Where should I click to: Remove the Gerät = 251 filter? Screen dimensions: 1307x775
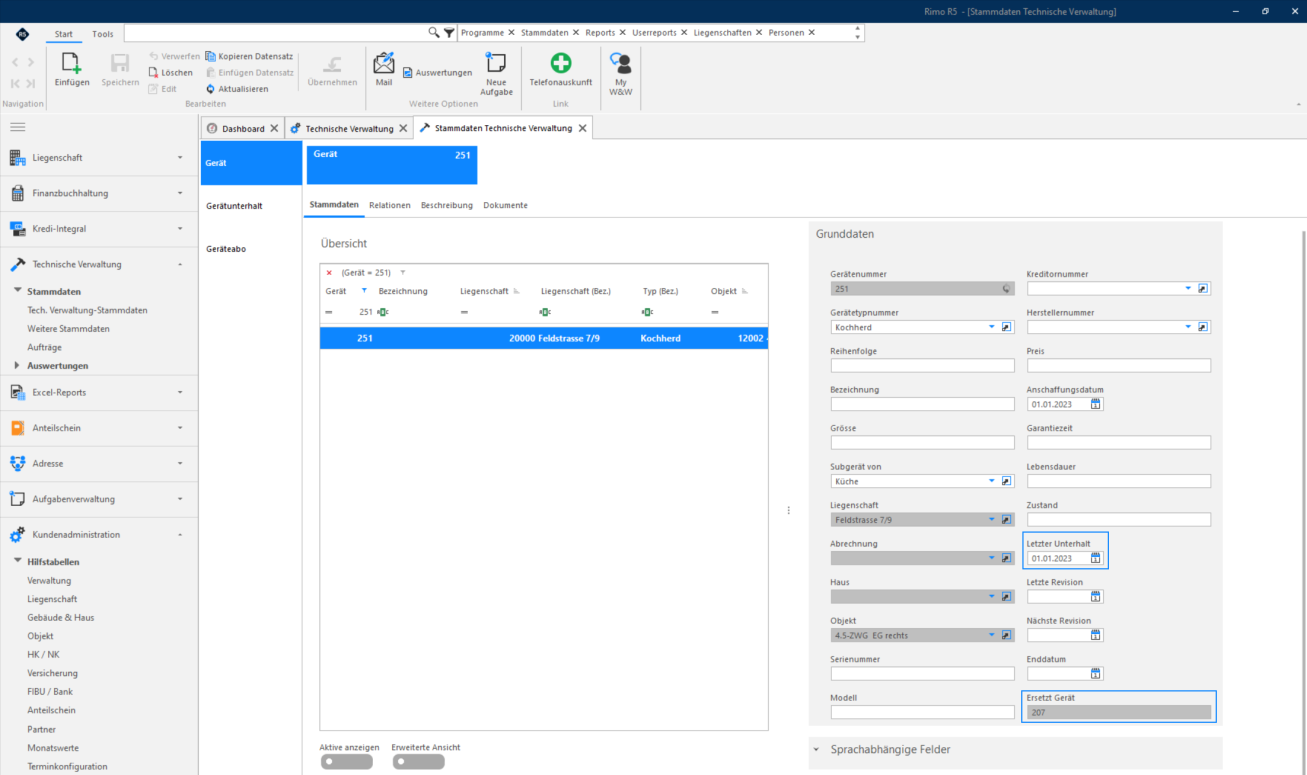point(329,272)
